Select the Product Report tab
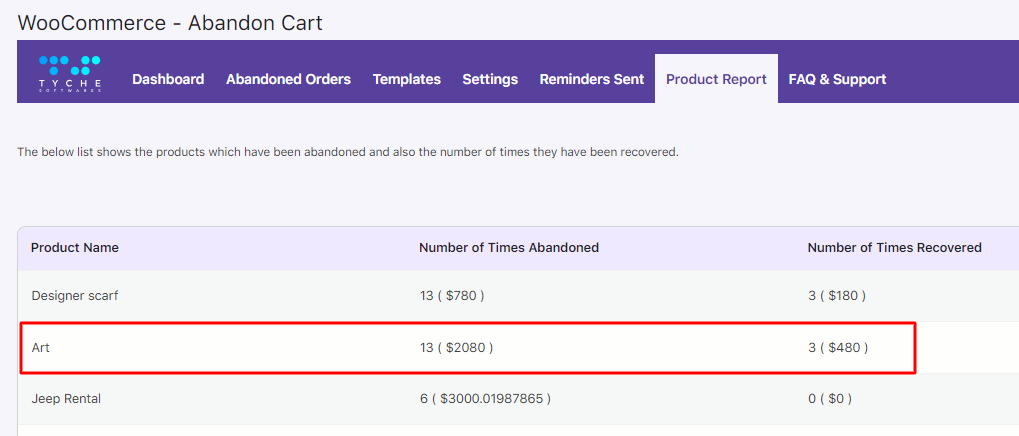The image size is (1019, 436). 716,79
